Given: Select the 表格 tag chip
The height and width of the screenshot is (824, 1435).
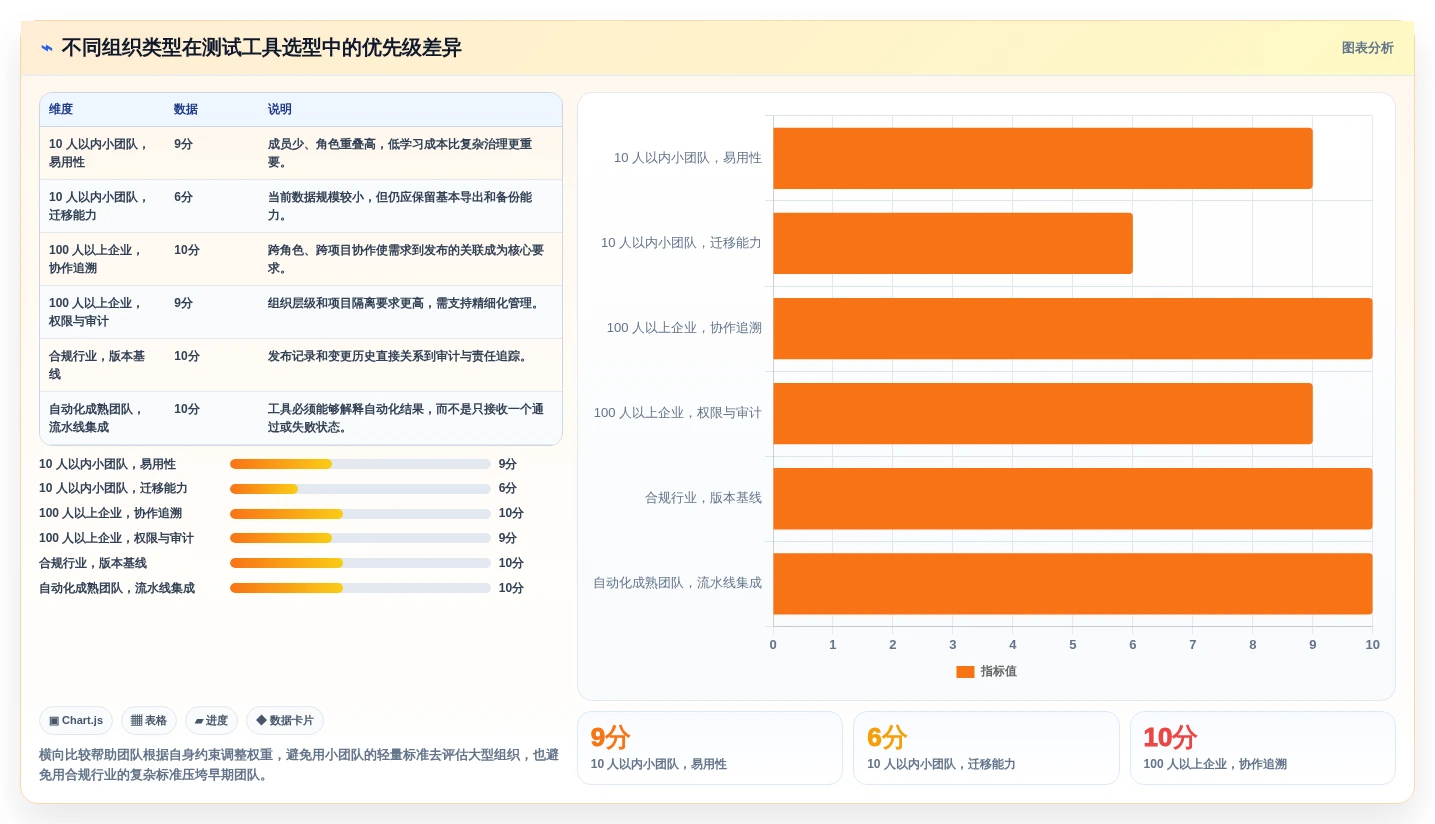Looking at the screenshot, I should coord(149,720).
